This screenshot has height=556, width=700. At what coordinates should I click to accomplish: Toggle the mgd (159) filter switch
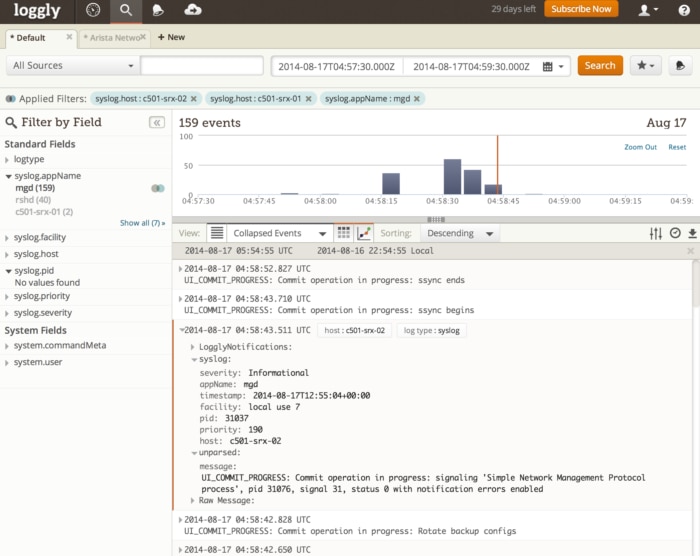point(157,188)
